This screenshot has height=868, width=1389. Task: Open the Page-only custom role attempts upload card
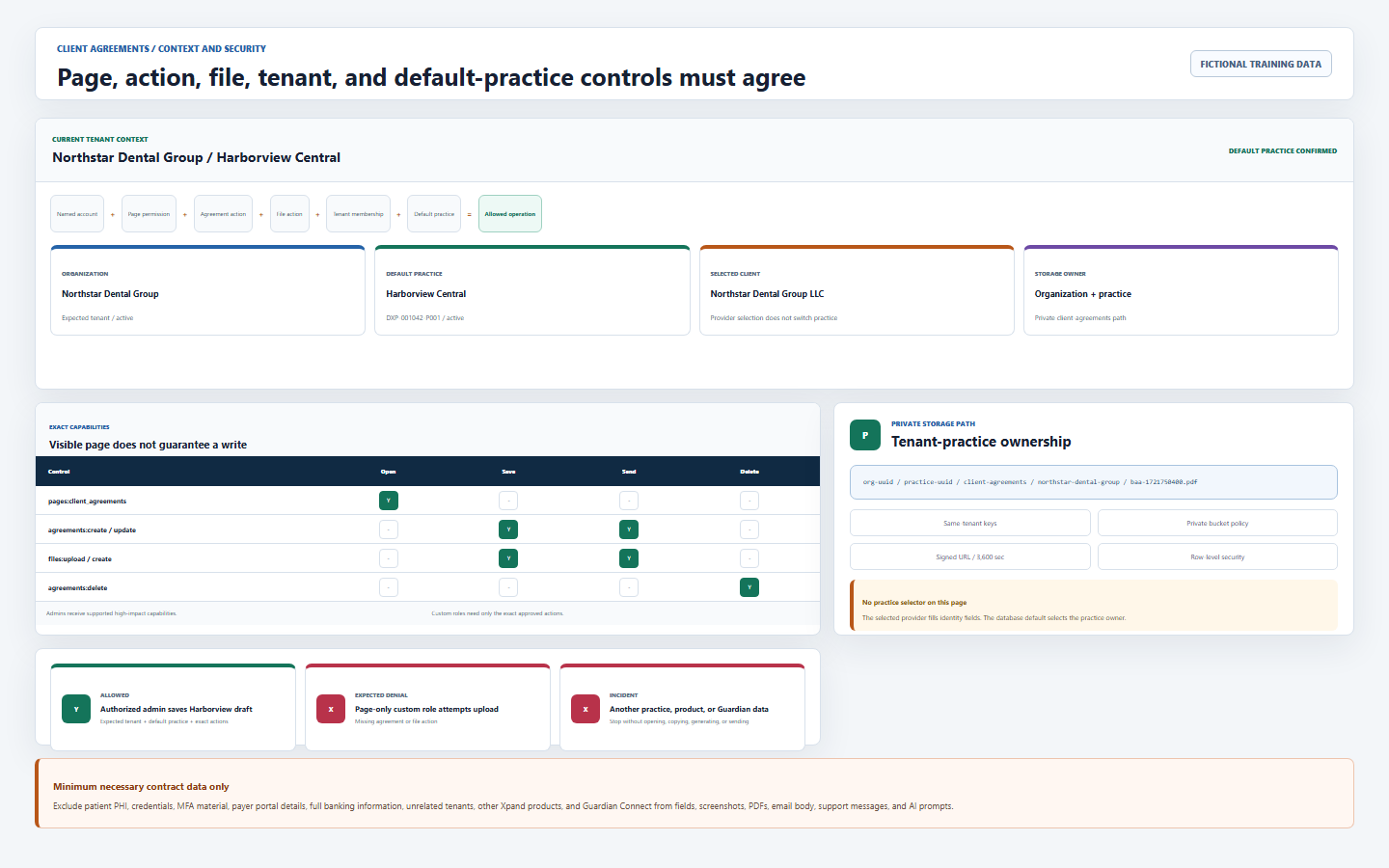tap(427, 707)
